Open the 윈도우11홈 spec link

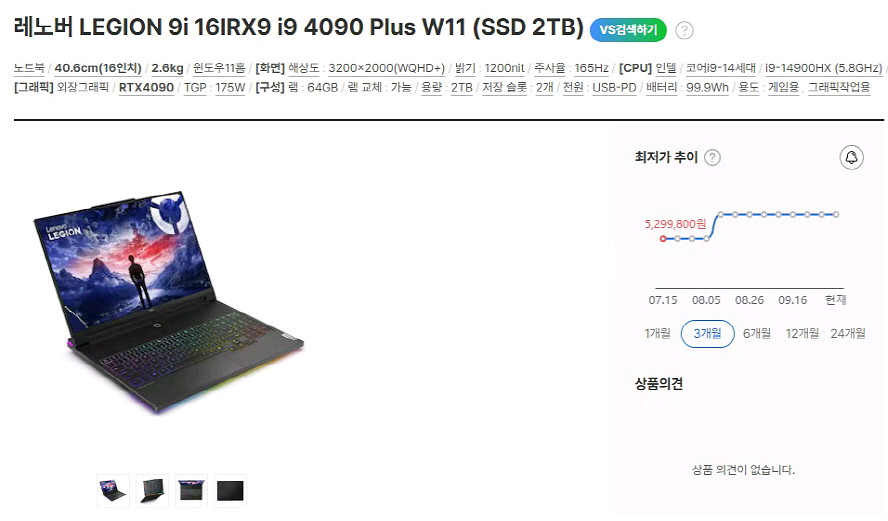tap(219, 68)
